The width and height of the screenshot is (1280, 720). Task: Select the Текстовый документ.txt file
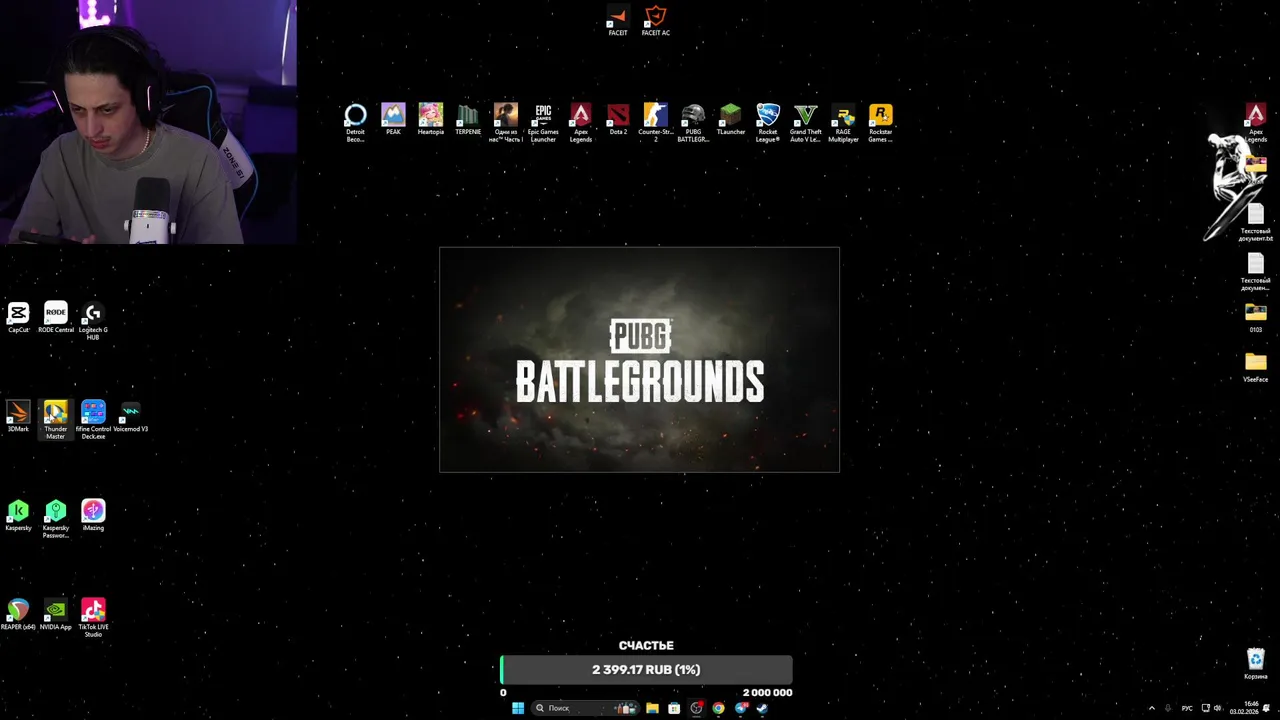[1256, 222]
